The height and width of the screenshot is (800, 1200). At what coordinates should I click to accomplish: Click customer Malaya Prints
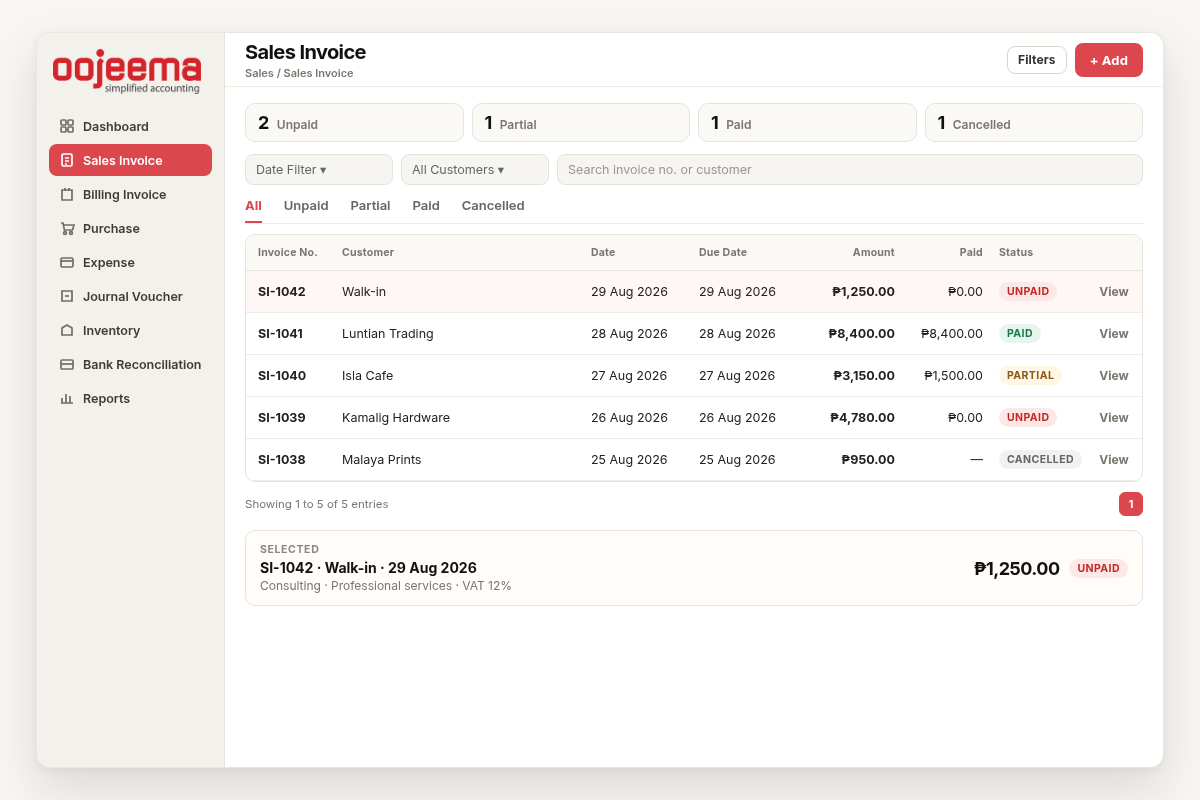coord(382,460)
